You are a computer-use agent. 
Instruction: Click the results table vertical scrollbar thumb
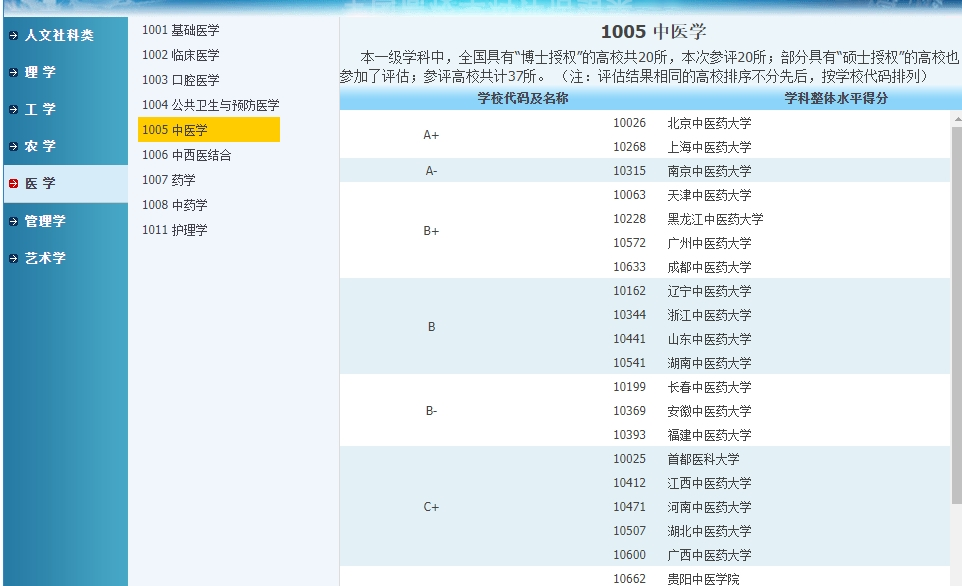coord(956,315)
